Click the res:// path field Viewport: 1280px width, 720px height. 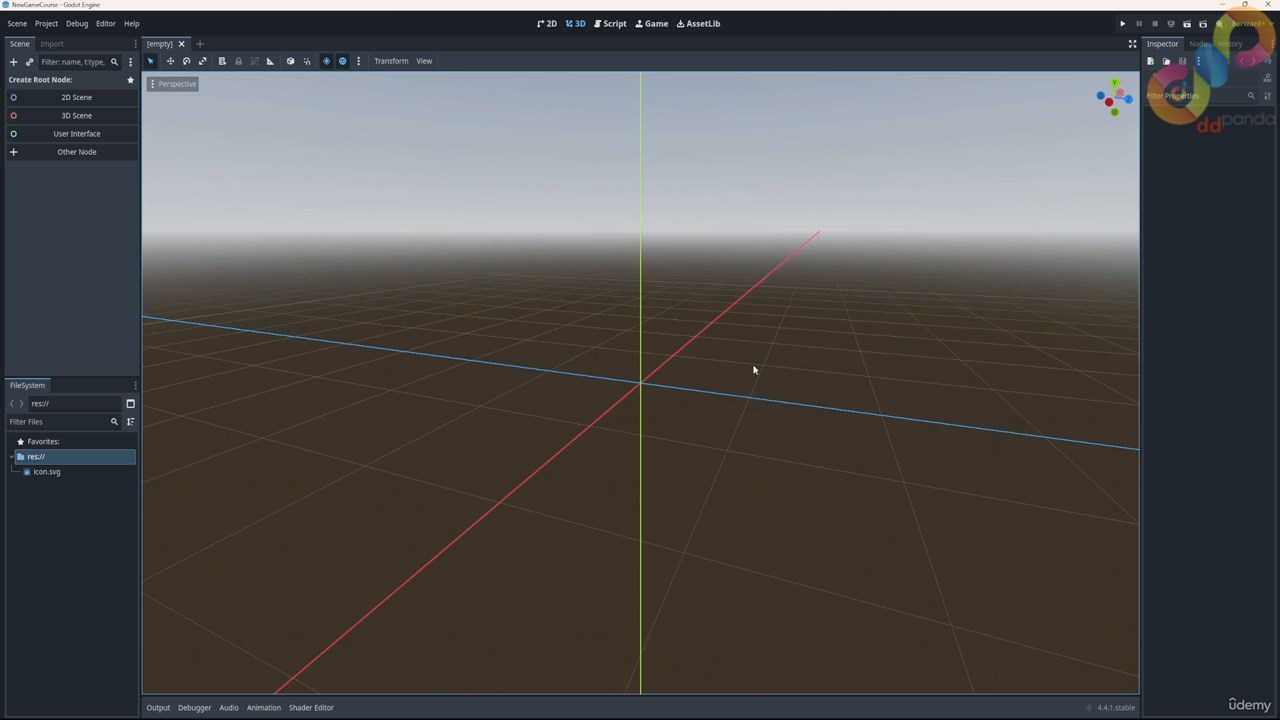75,404
